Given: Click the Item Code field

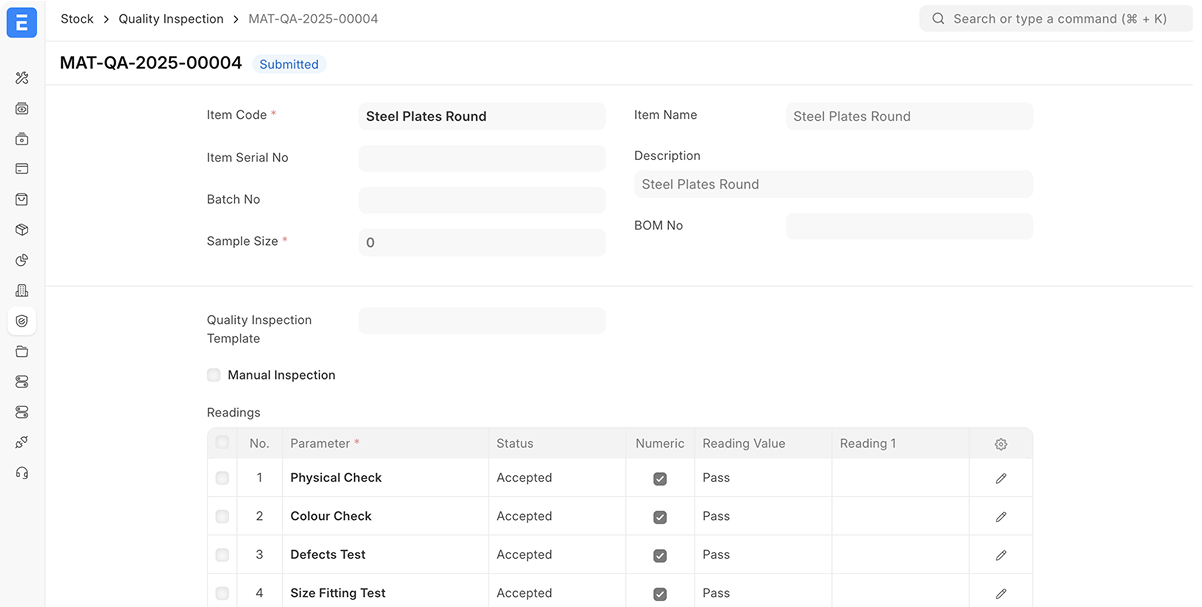Looking at the screenshot, I should point(482,116).
